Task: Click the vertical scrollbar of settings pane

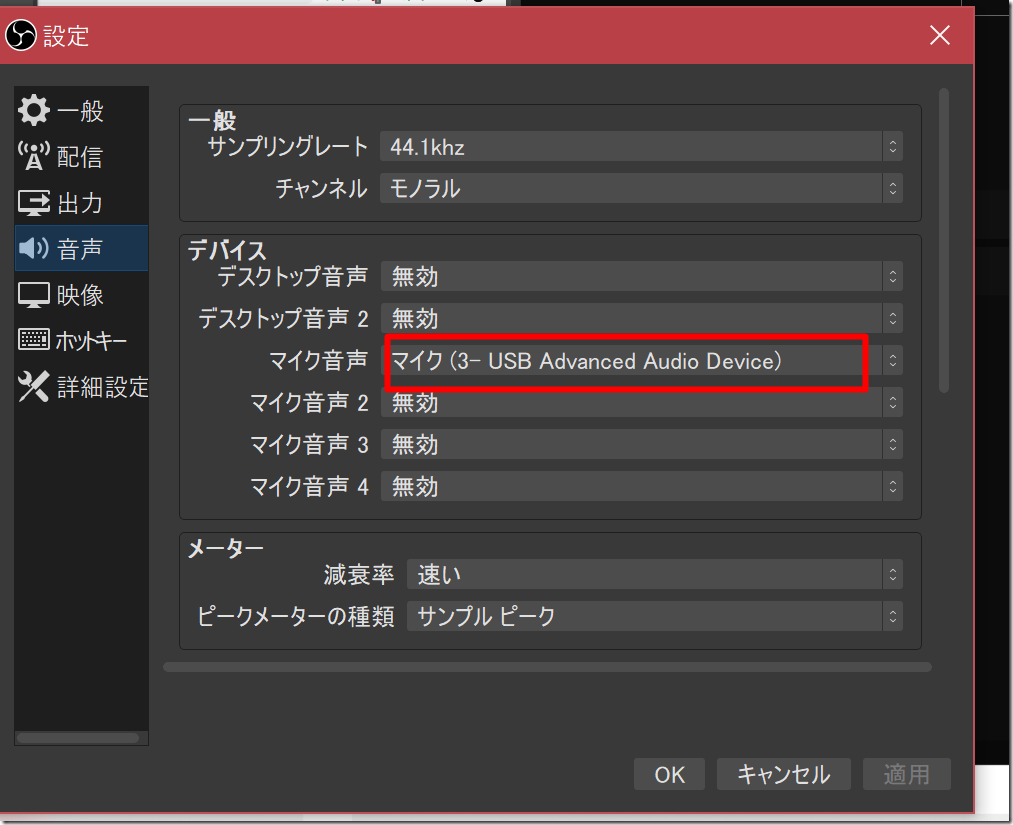Action: [x=944, y=240]
